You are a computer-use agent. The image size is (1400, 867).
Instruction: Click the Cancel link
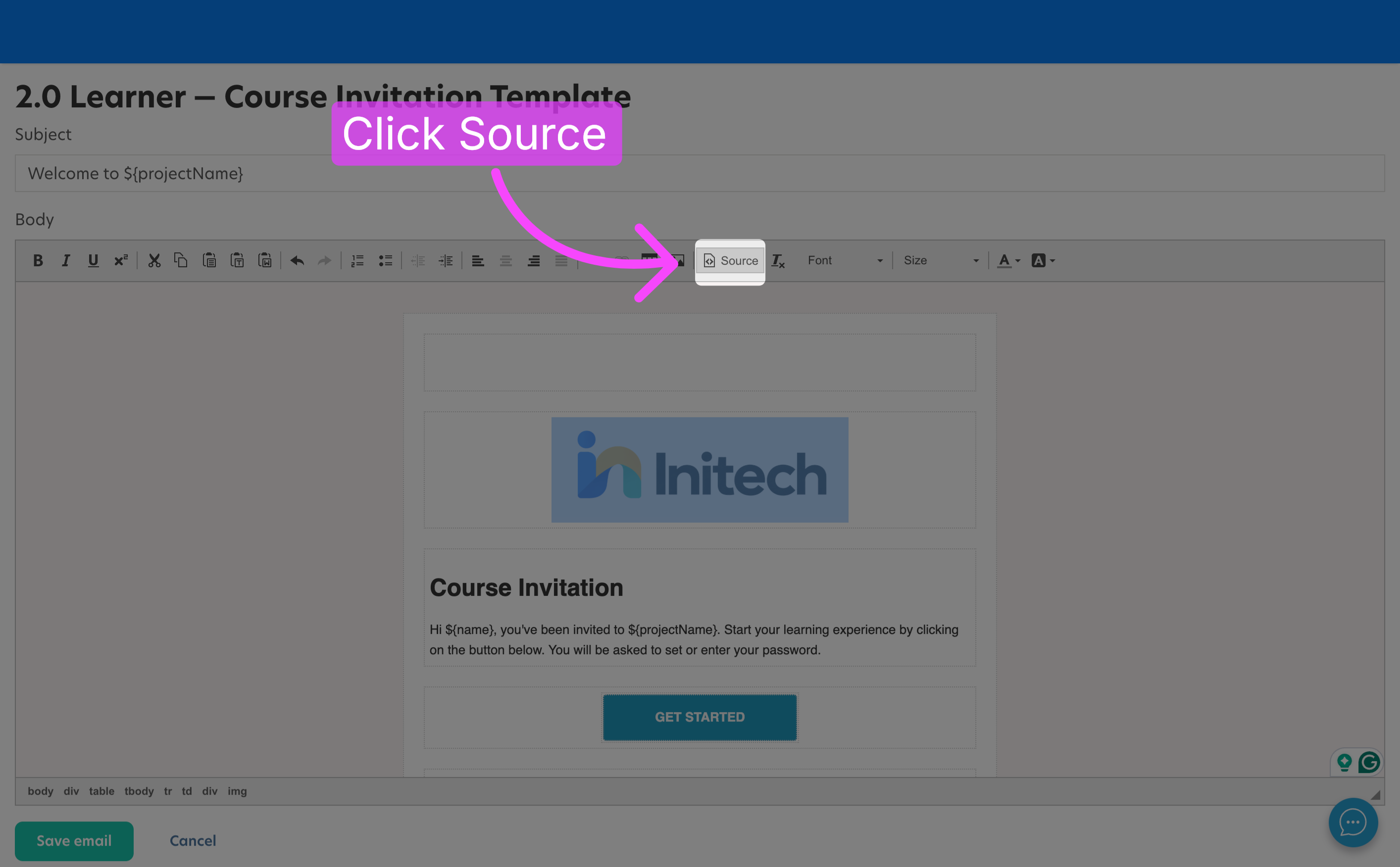193,841
